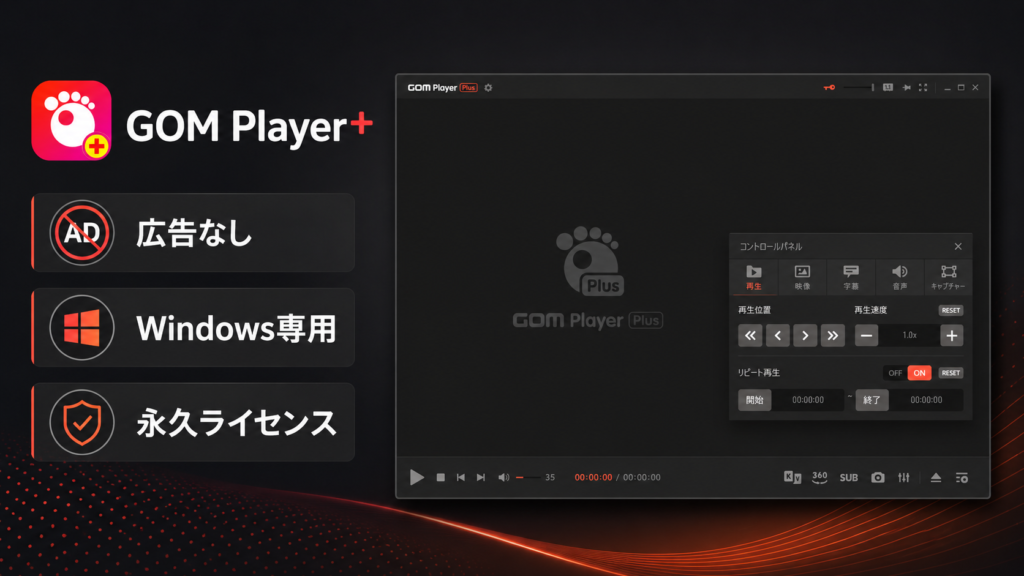The width and height of the screenshot is (1024, 576).
Task: Click the red key icon in title bar
Action: 829,88
